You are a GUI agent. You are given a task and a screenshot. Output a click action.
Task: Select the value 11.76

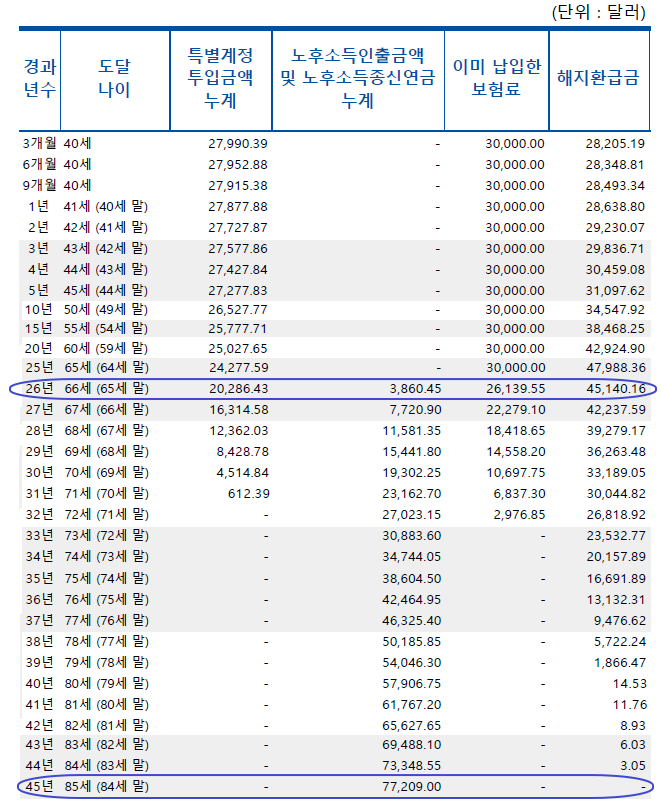(629, 706)
